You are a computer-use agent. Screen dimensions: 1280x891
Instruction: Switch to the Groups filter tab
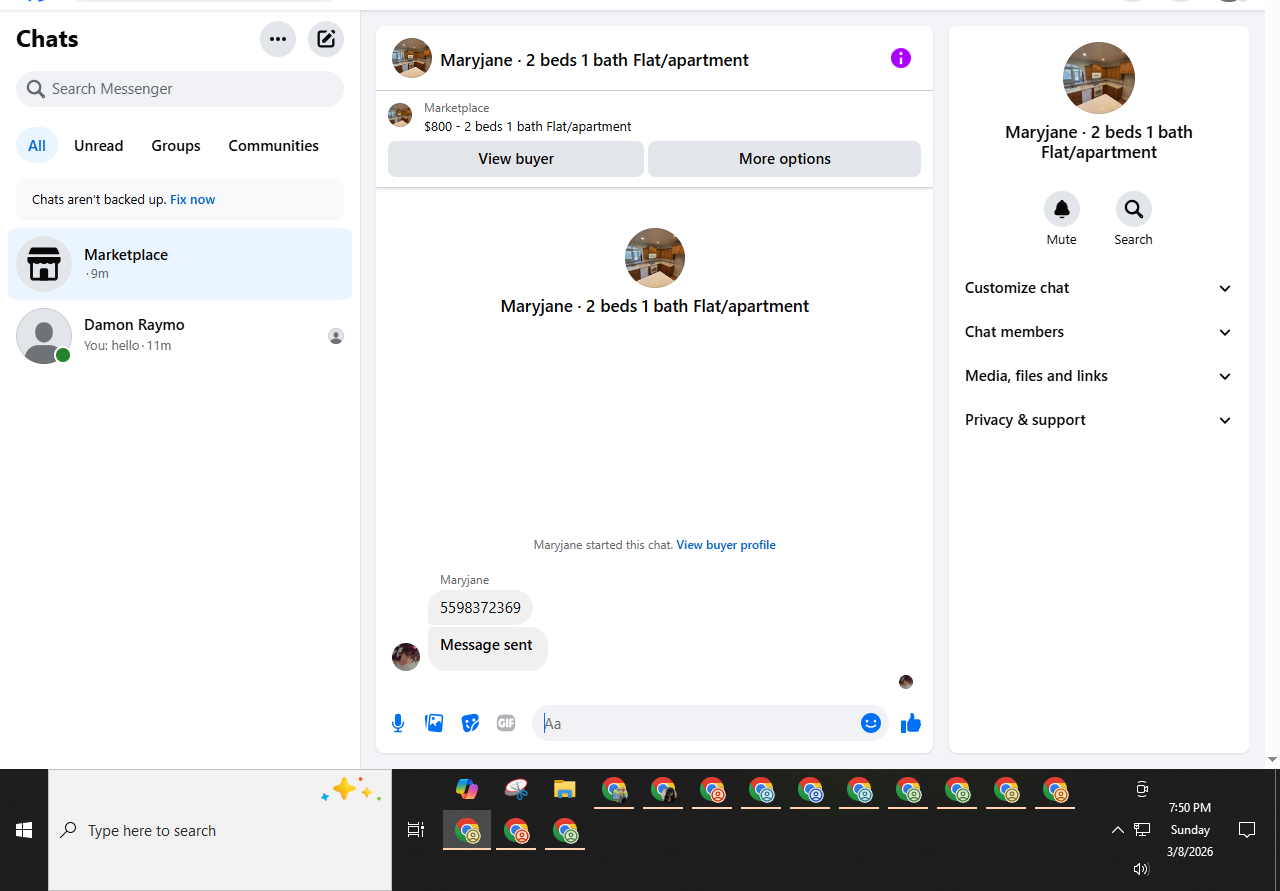176,146
